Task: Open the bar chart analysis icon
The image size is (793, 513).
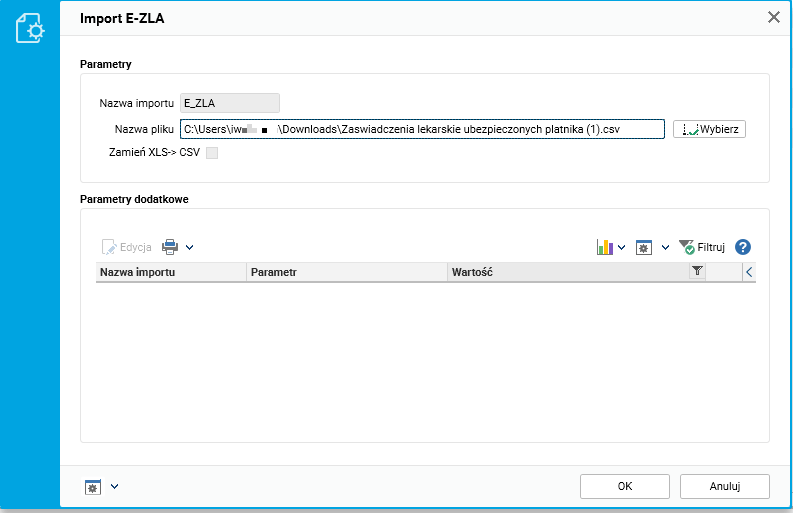Action: coord(605,247)
